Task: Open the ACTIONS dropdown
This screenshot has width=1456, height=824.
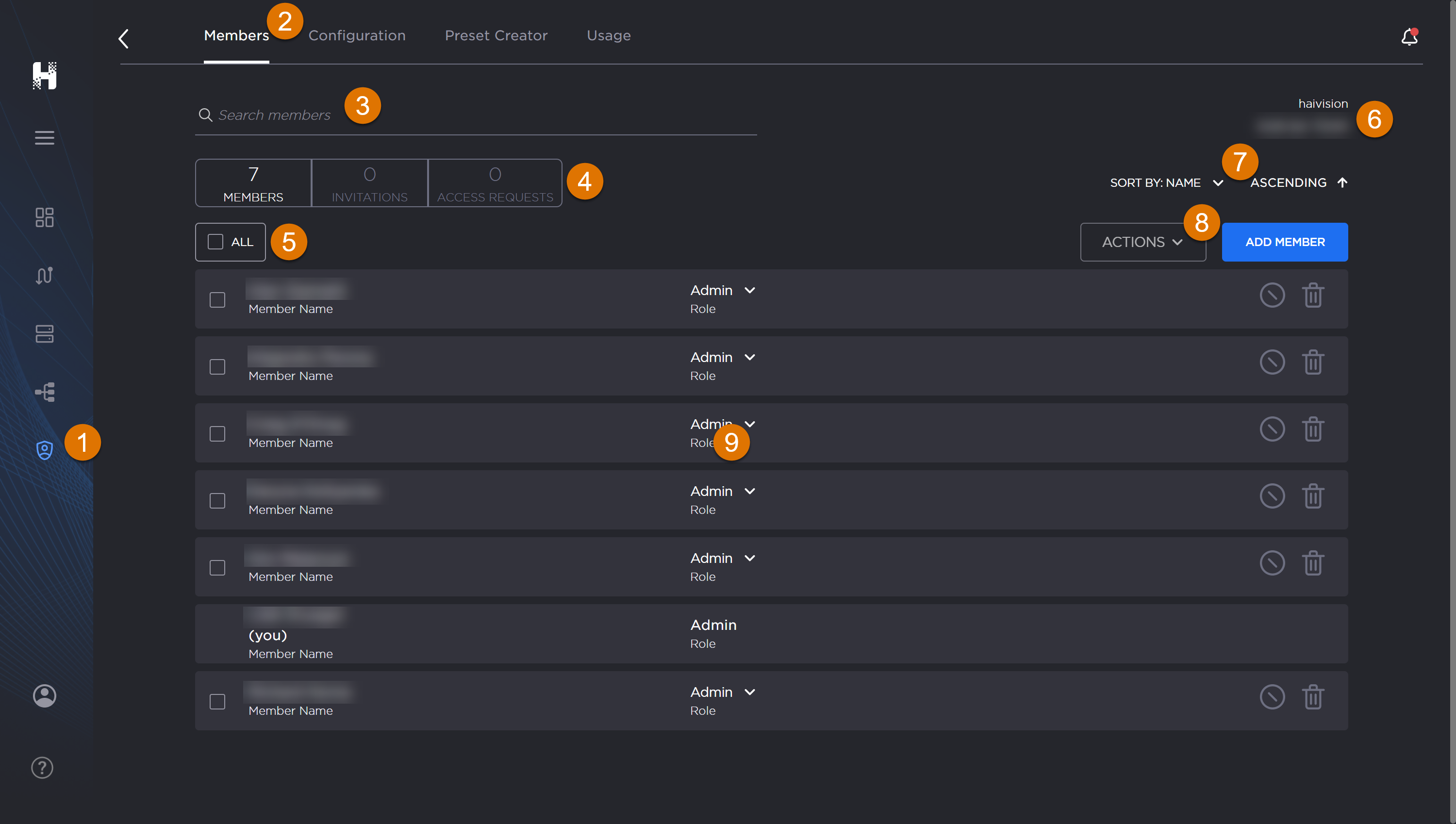Action: (x=1142, y=242)
